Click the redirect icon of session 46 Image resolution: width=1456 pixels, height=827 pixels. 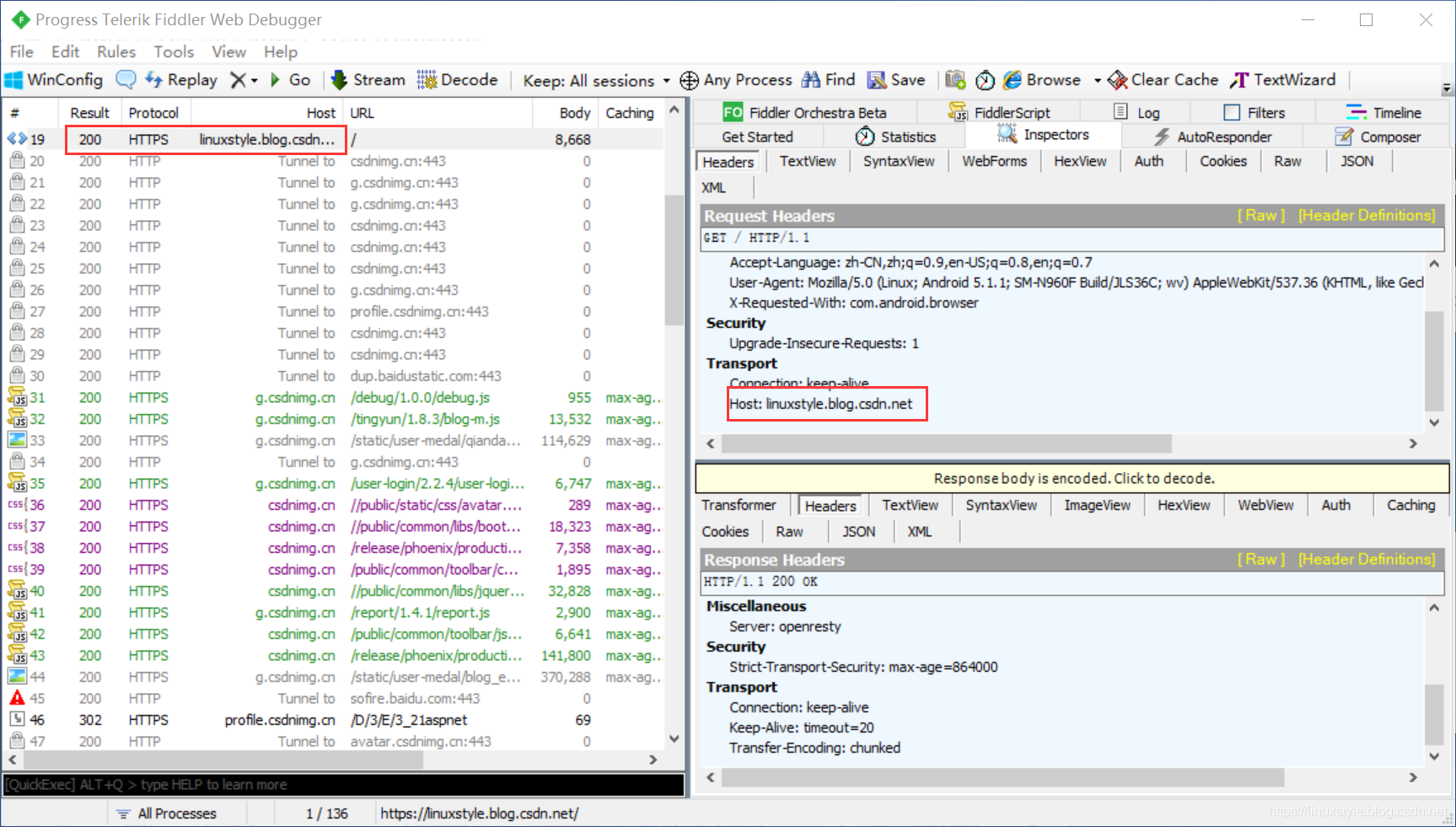pyautogui.click(x=17, y=719)
